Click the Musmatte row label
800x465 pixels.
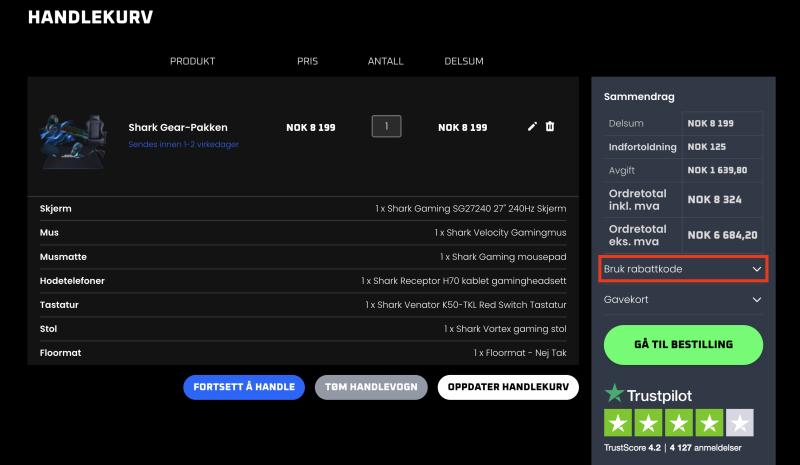click(63, 257)
